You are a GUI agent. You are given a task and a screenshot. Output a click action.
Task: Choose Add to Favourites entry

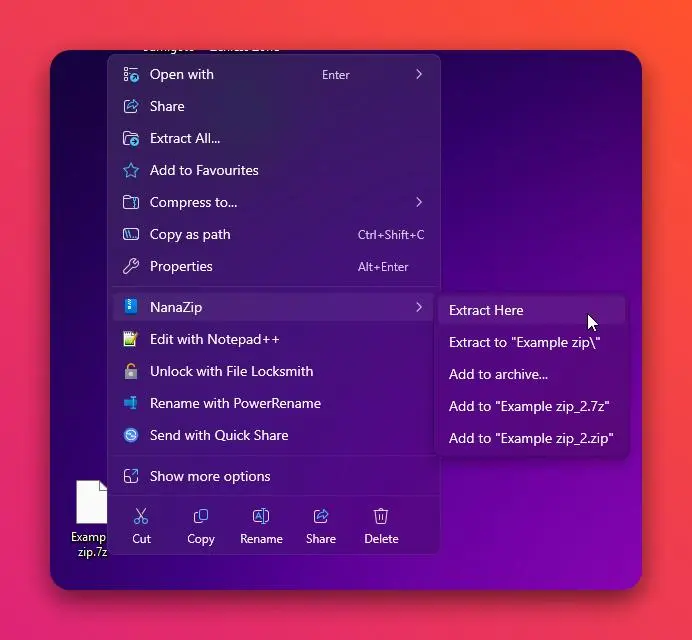pos(274,170)
